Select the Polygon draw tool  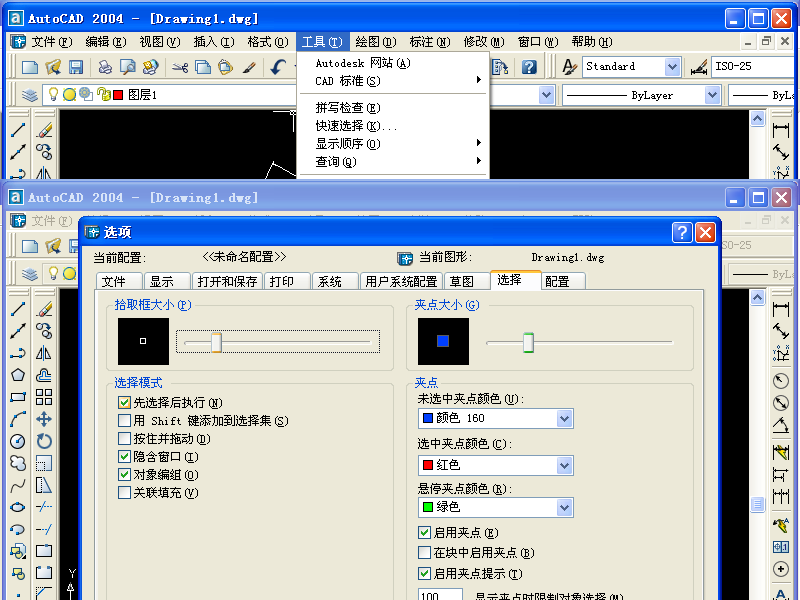coord(18,375)
